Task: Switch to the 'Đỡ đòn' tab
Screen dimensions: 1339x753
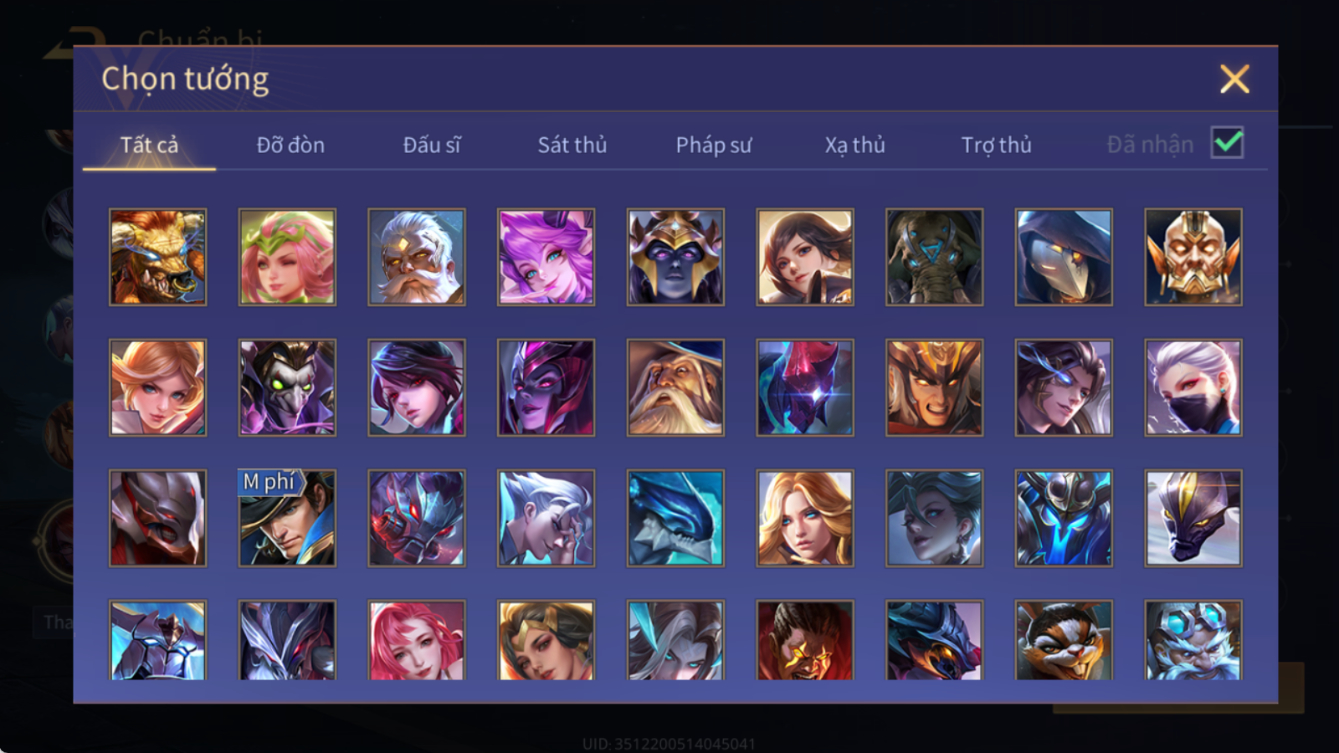Action: (290, 145)
